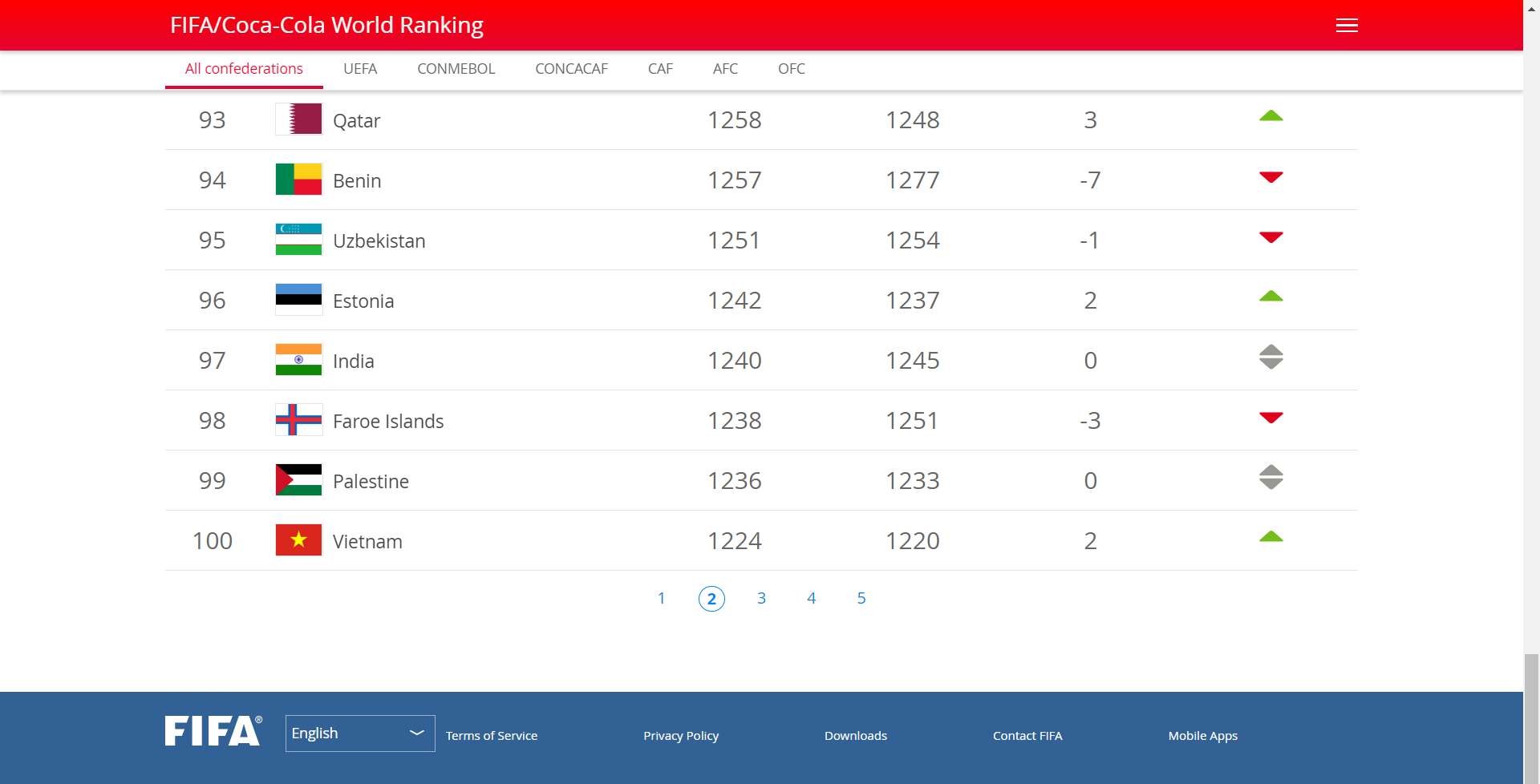Viewport: 1540px width, 784px height.
Task: Click the neutral rank-change arrow beside Palestine
Action: click(1270, 476)
